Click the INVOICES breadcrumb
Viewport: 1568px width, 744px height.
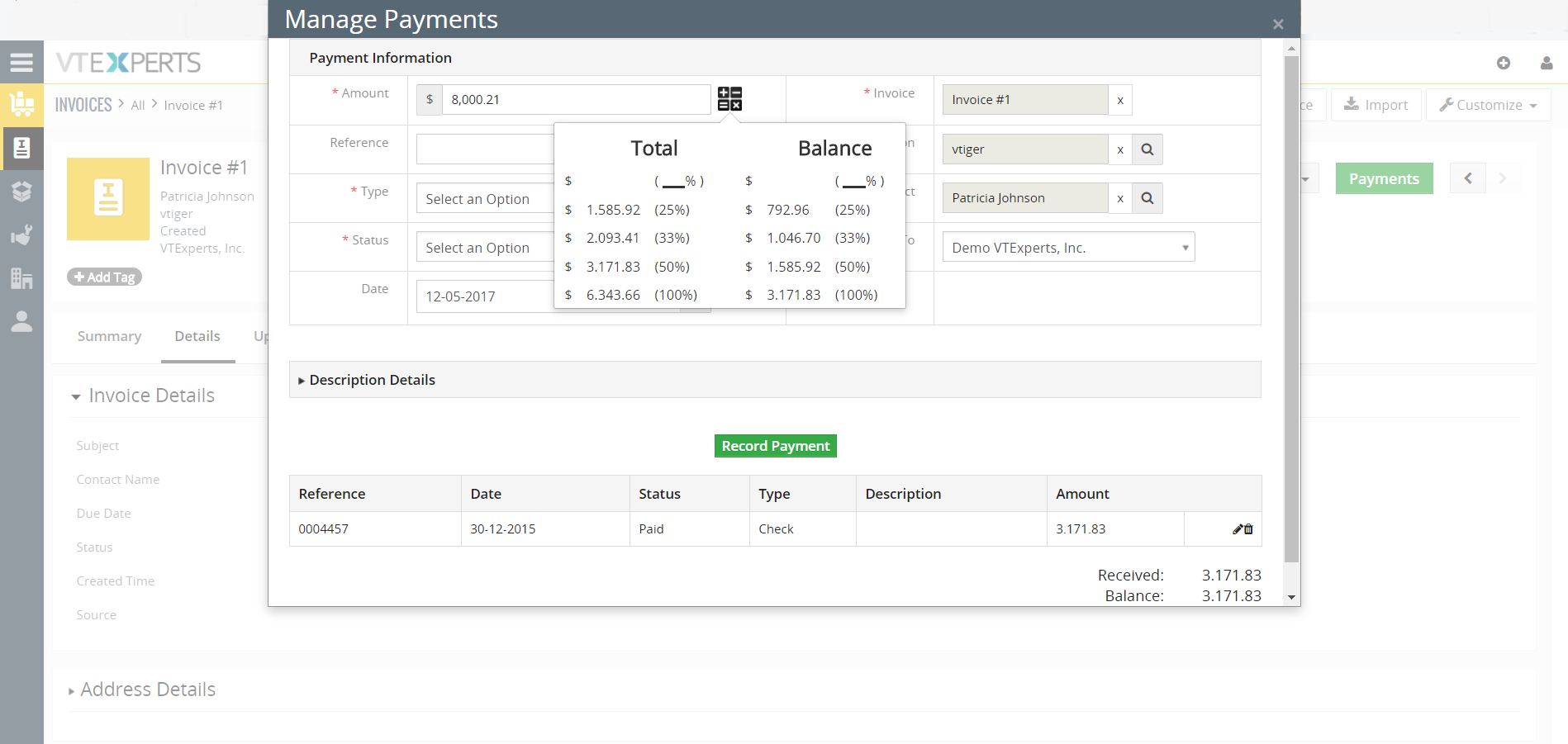pyautogui.click(x=83, y=105)
